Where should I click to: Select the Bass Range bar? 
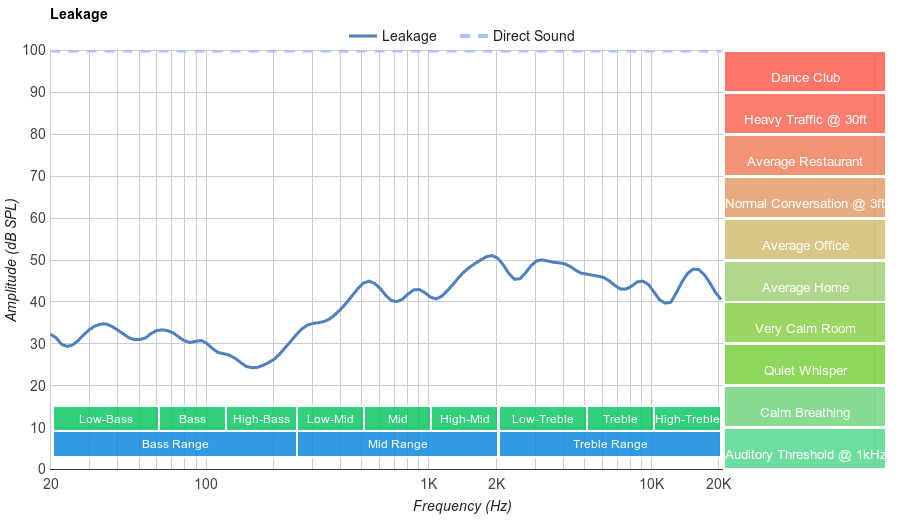click(175, 444)
